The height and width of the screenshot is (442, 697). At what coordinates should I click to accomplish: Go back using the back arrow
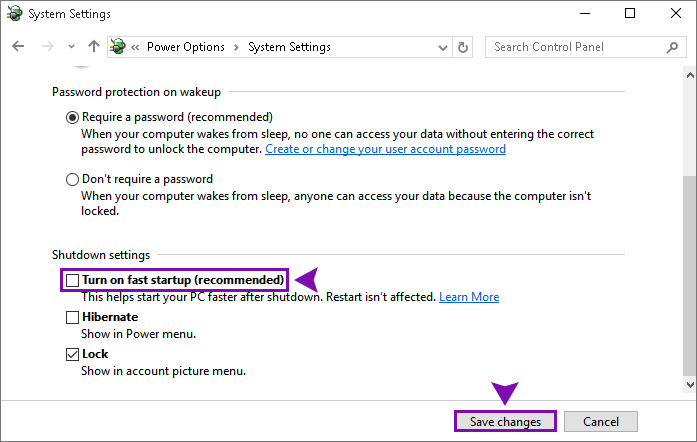click(18, 46)
